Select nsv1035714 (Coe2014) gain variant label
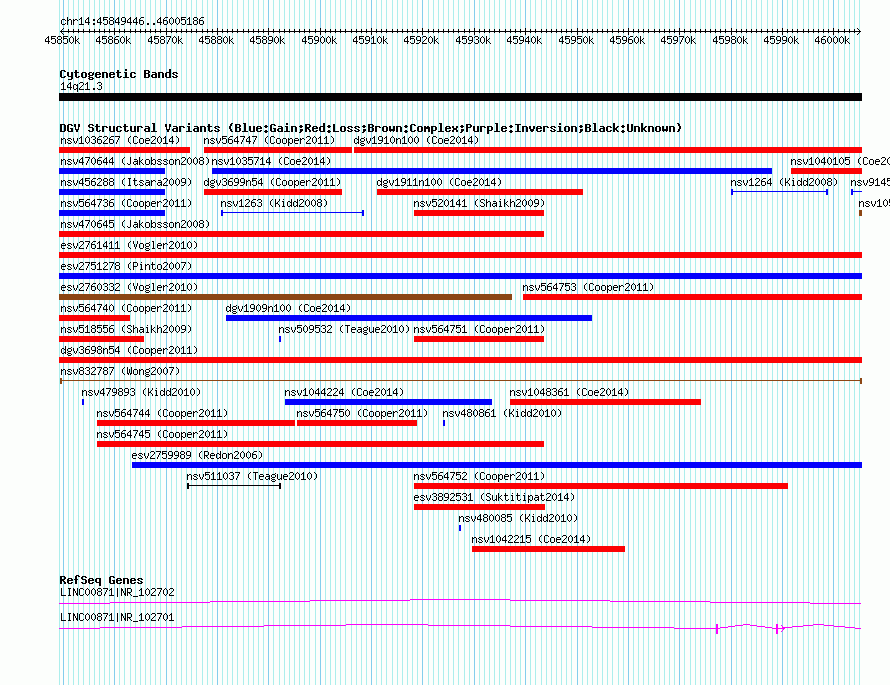 pyautogui.click(x=271, y=161)
